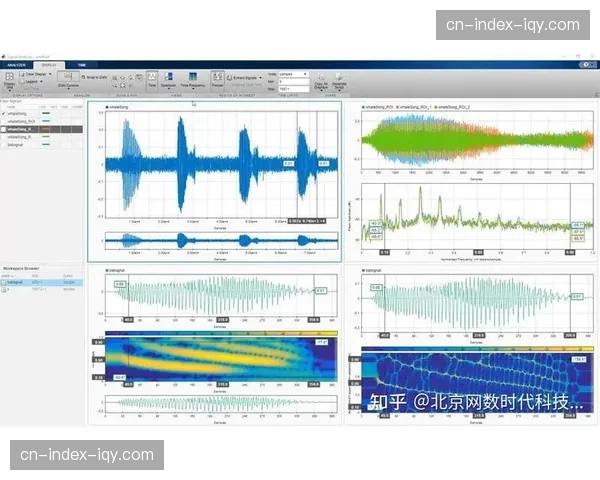Viewport: 600px width, 480px height.
Task: Select batsignal in the Workspace Browser
Action: tap(16, 282)
